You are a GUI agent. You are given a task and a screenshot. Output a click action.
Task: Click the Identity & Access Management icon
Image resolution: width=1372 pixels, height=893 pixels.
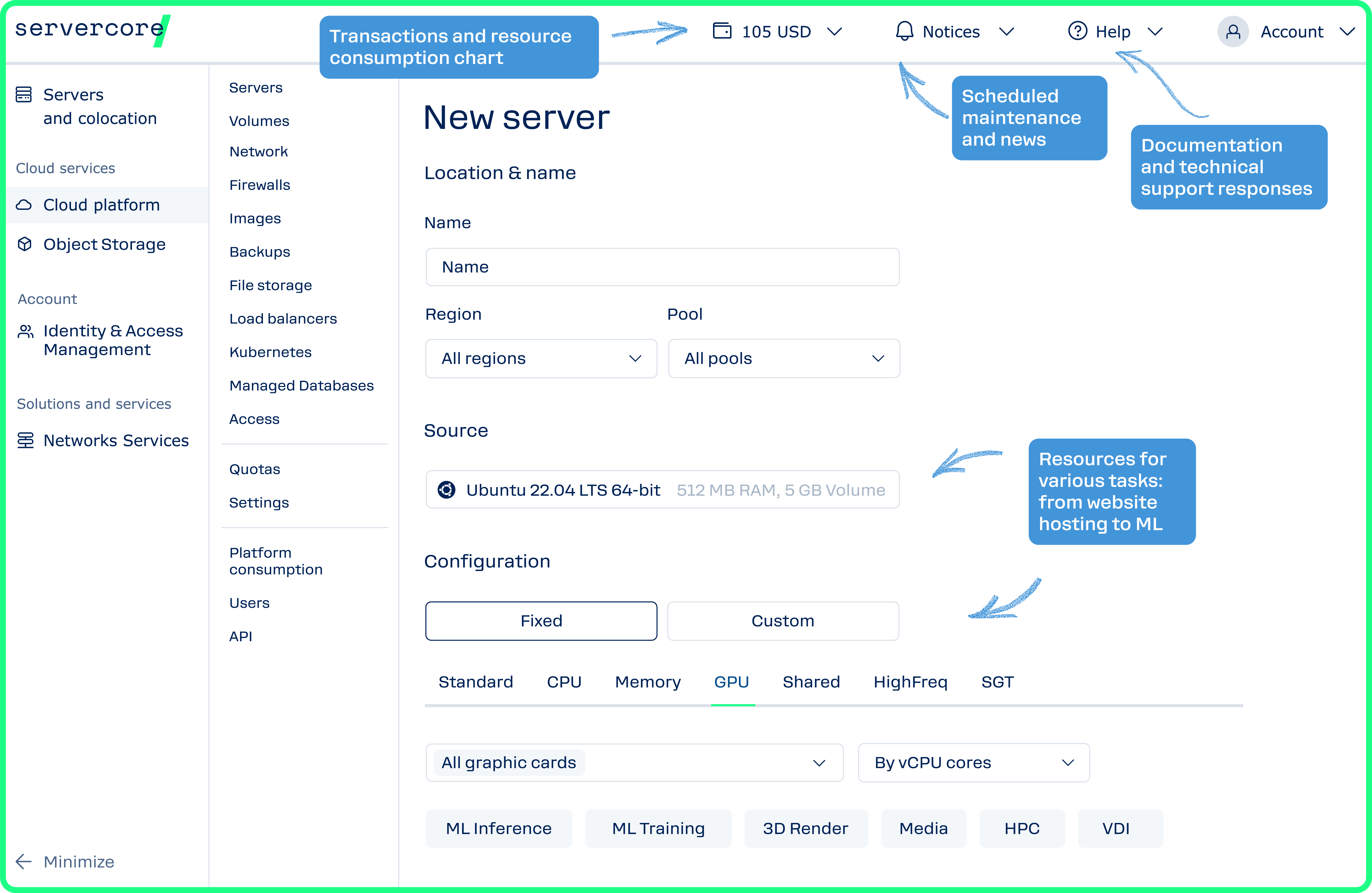pos(25,331)
